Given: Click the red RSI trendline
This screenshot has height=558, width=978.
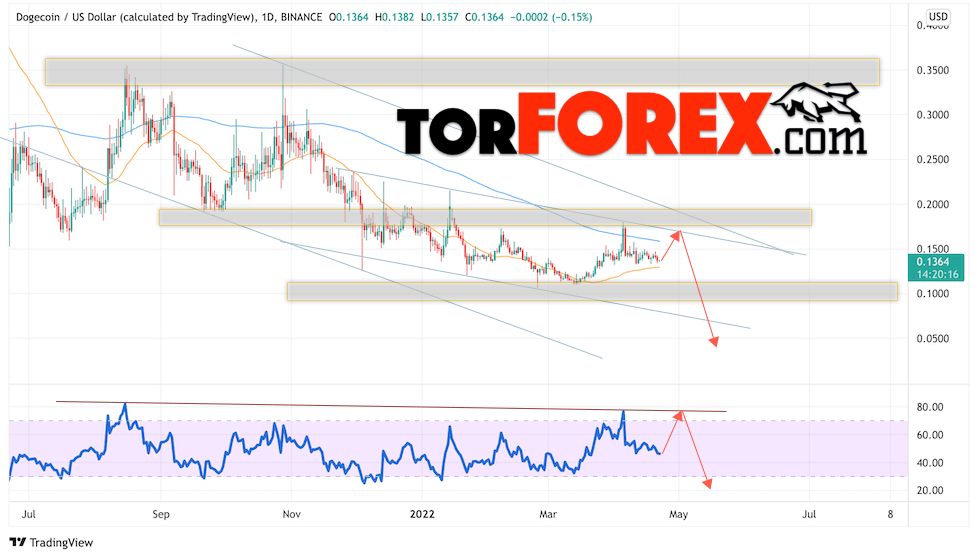Looking at the screenshot, I should point(391,406).
